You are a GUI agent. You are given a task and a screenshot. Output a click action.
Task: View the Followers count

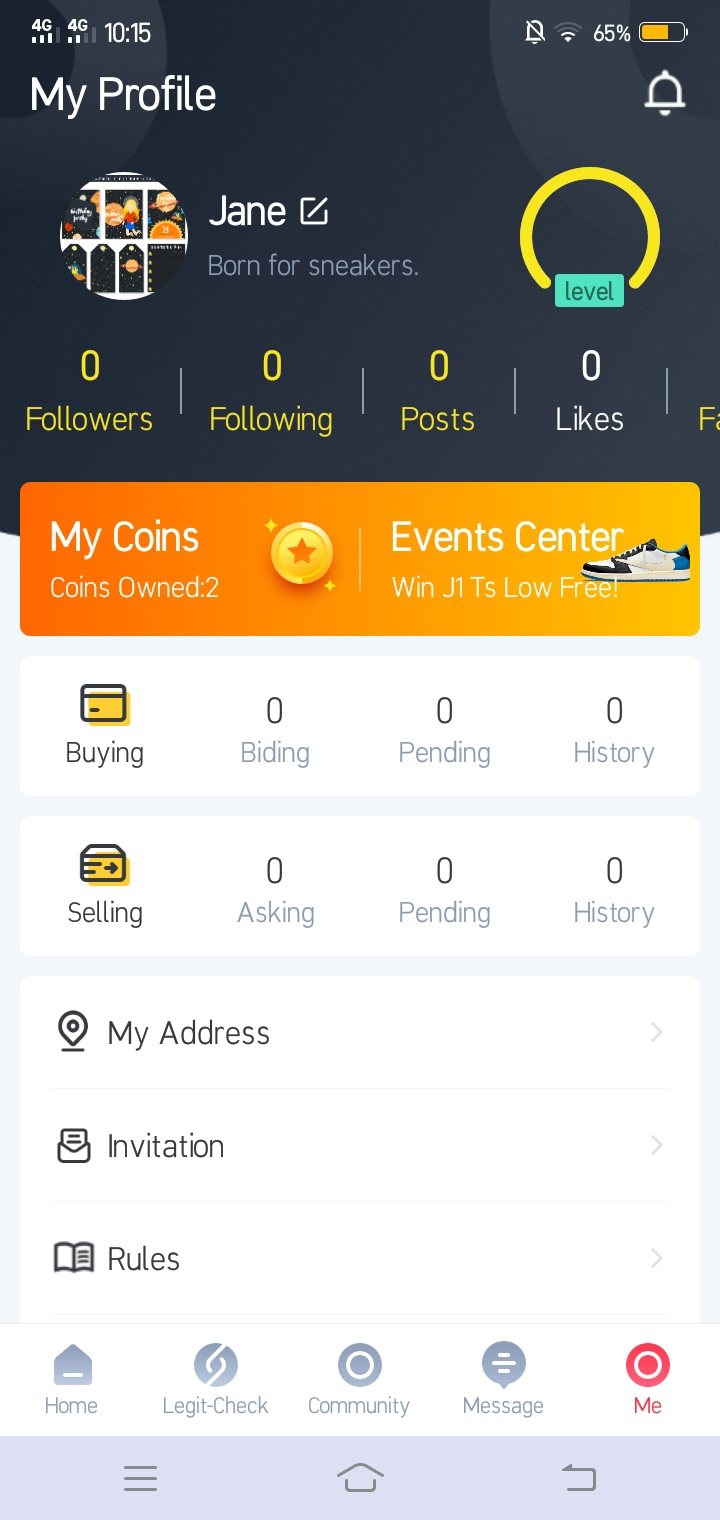point(89,392)
